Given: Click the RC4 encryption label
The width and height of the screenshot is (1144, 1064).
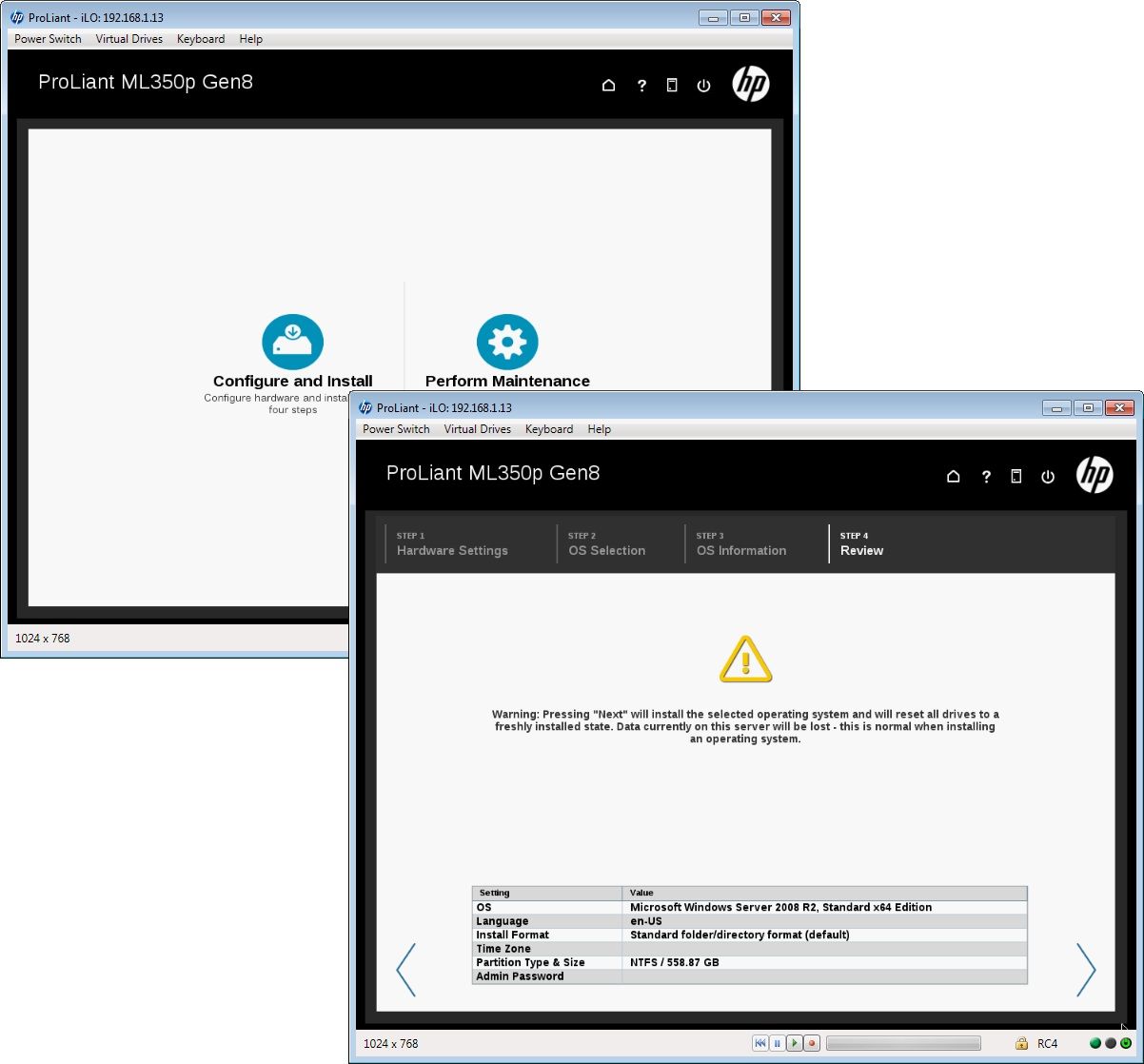Looking at the screenshot, I should click(x=1047, y=1044).
